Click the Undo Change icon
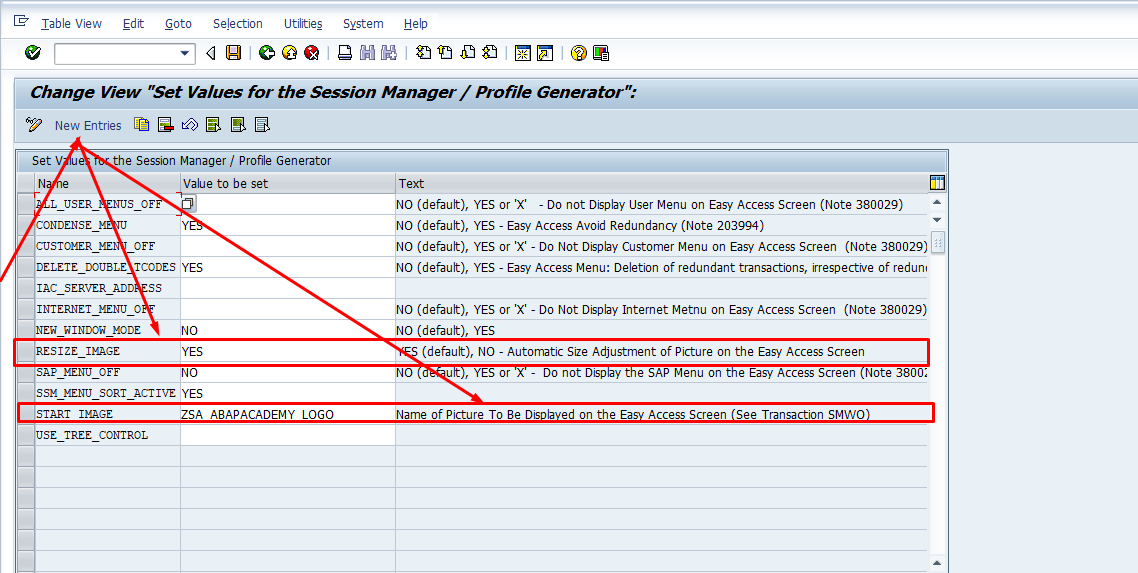Screen dimensions: 1138x573 click(189, 125)
